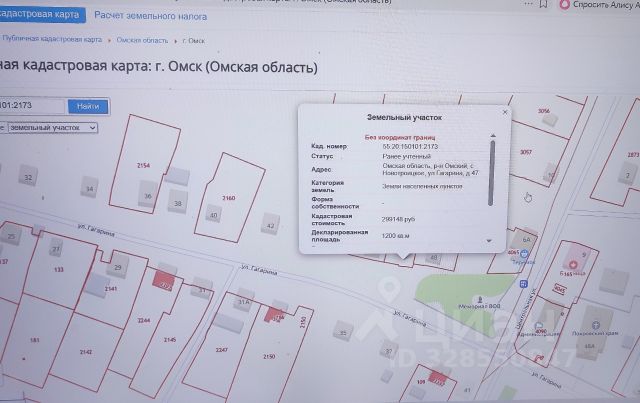This screenshot has width=640, height=403.
Task: Switch to the Кадастровая карта tab
Action: tap(42, 15)
